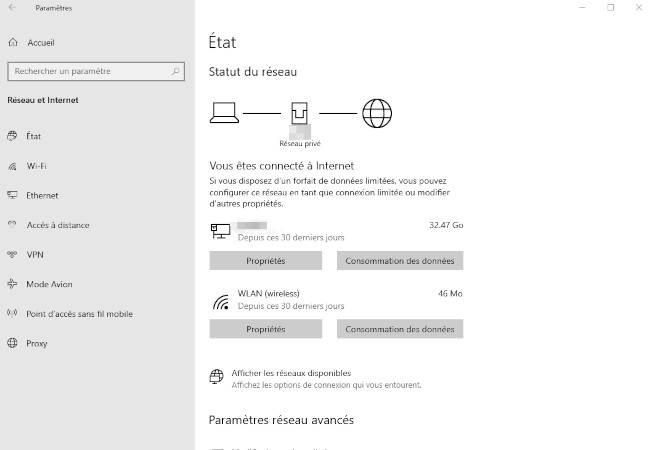Click the Ethernet adapter icon showing 32.47 Go
This screenshot has width=652, height=450.
pos(220,231)
